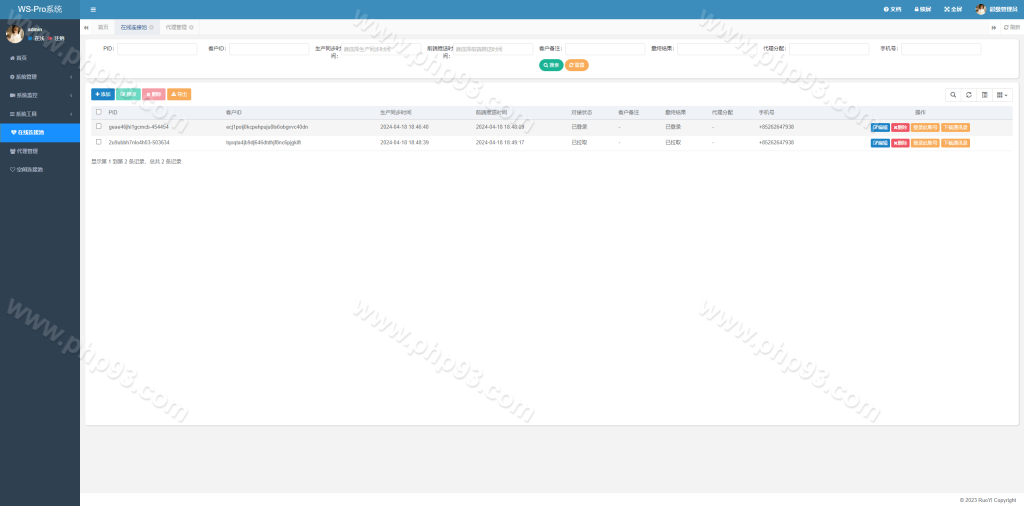Viewport: 1024px width, 506px height.
Task: Open the 锁屏 lock screen icon
Action: click(920, 9)
